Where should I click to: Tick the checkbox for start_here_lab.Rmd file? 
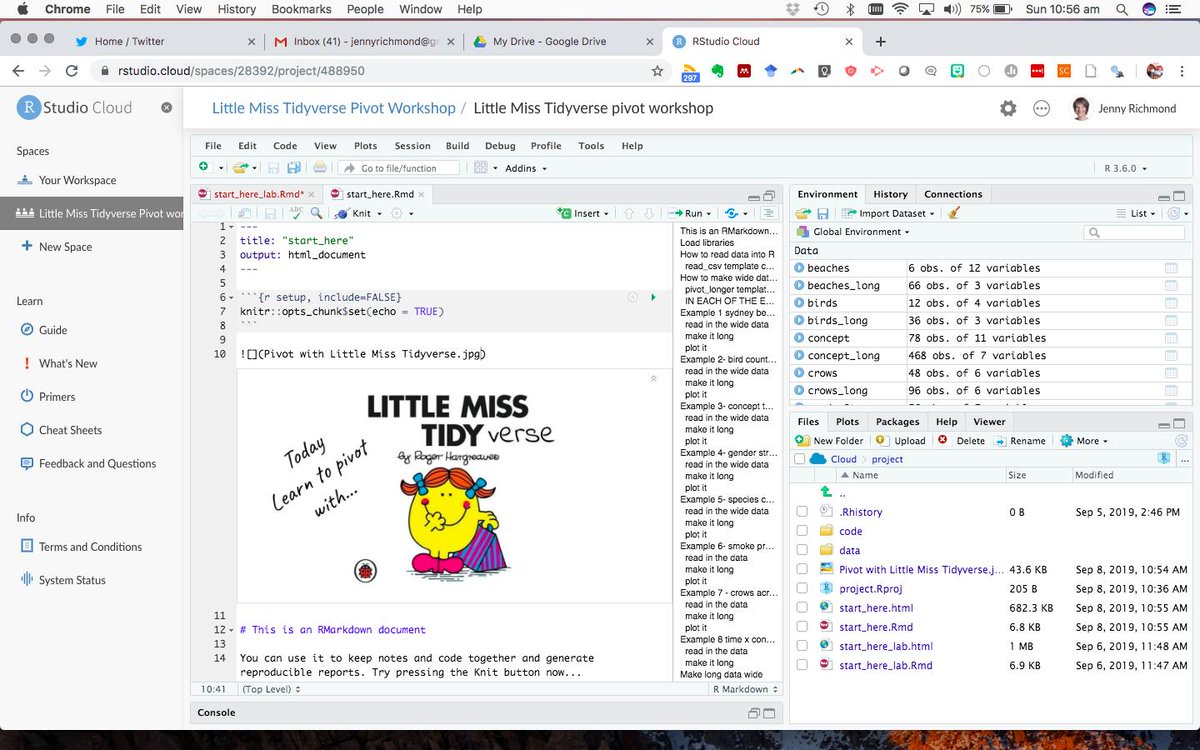(x=802, y=665)
